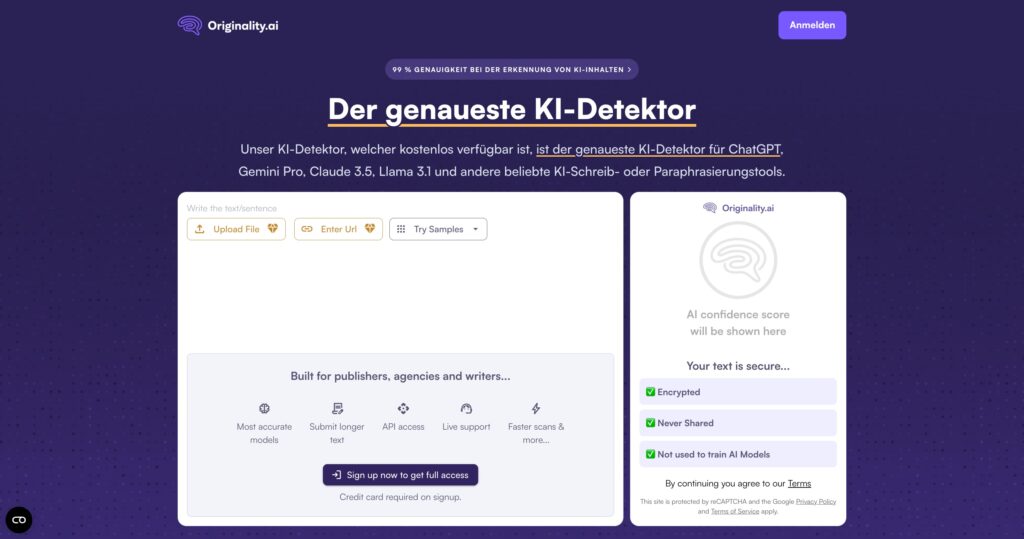Click the Der genaueste KI-Detektor heading
The width and height of the screenshot is (1024, 539).
click(x=511, y=109)
